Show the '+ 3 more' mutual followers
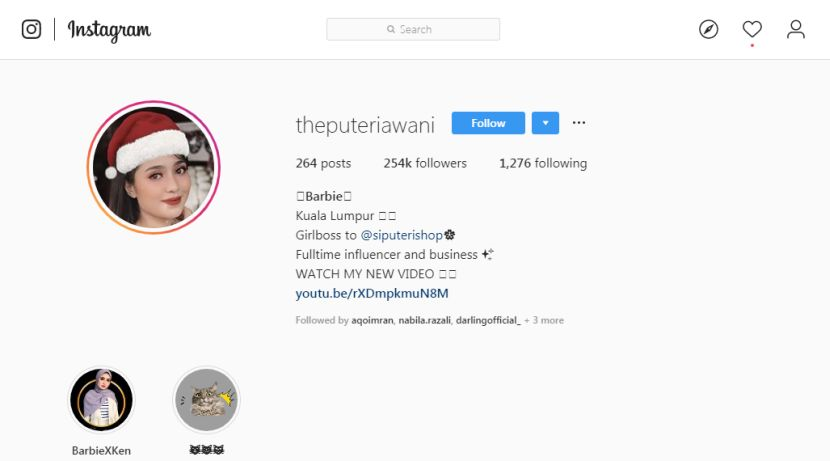Viewport: 830px width, 461px height. [544, 320]
